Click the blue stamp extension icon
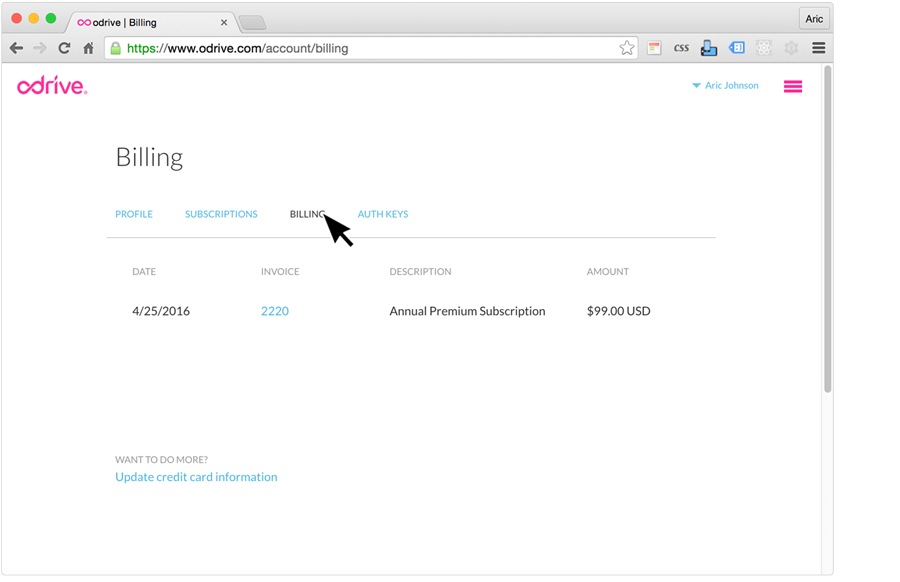 [709, 48]
